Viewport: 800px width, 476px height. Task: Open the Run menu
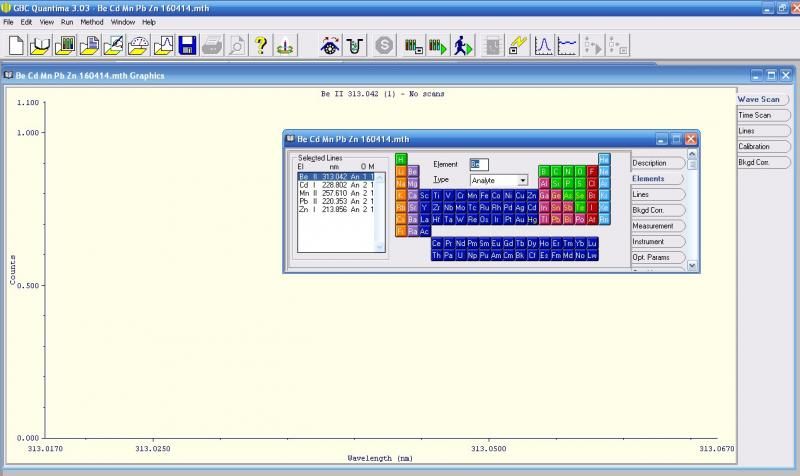pos(67,22)
